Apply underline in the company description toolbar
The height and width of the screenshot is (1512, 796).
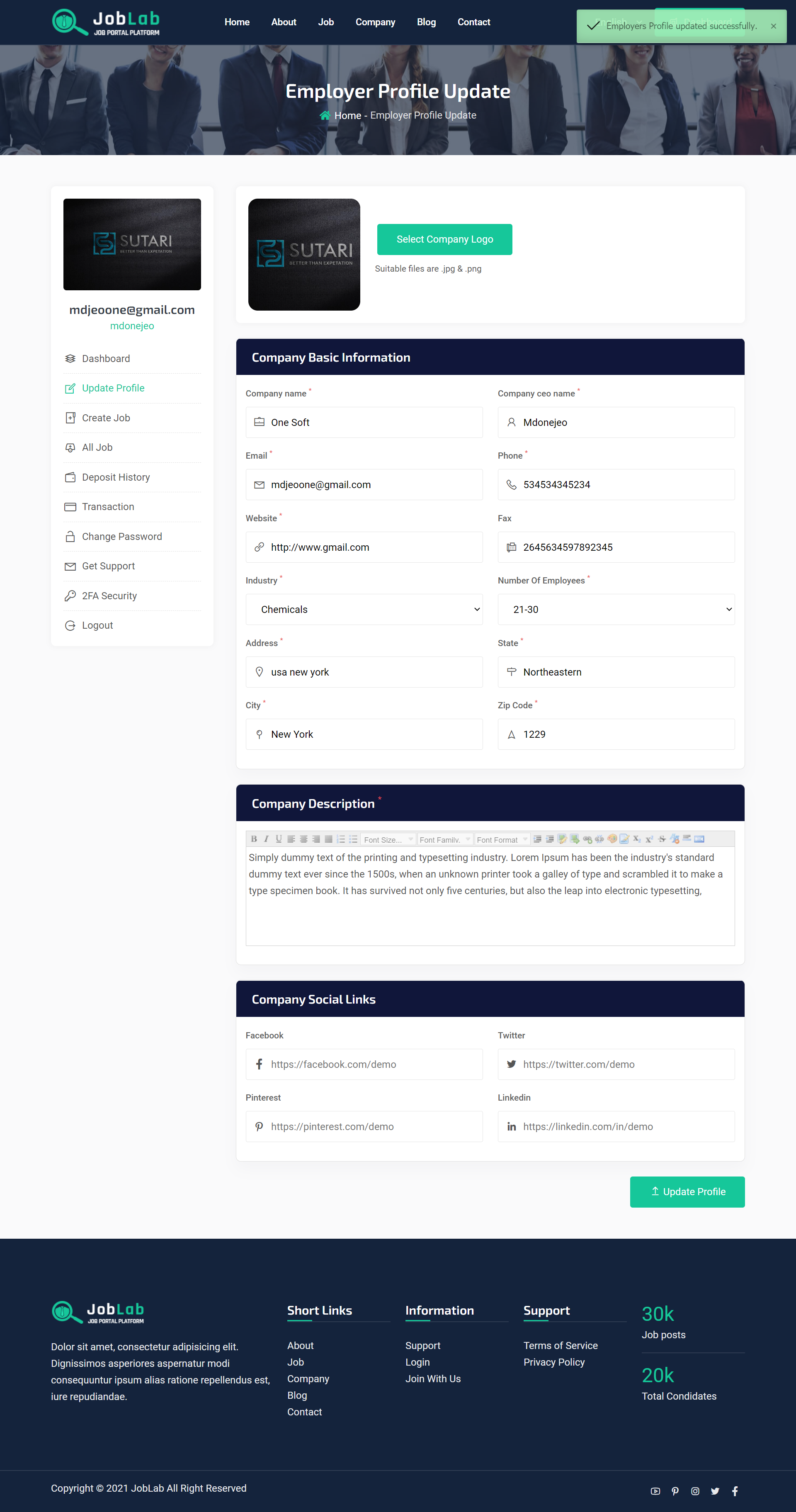click(278, 839)
